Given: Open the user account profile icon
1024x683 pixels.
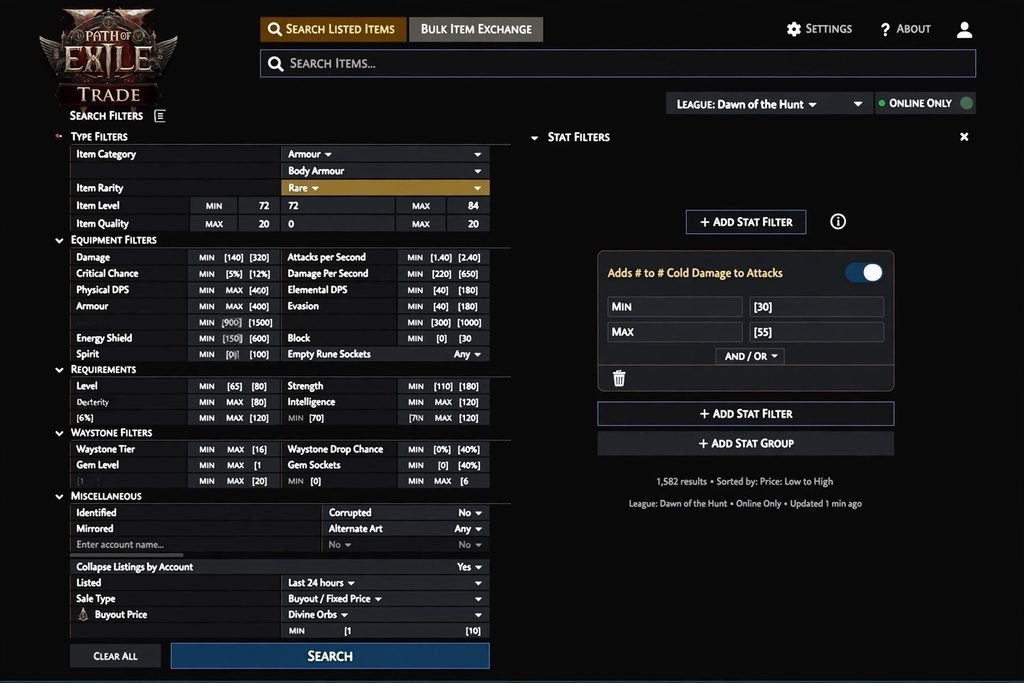Looking at the screenshot, I should 964,29.
